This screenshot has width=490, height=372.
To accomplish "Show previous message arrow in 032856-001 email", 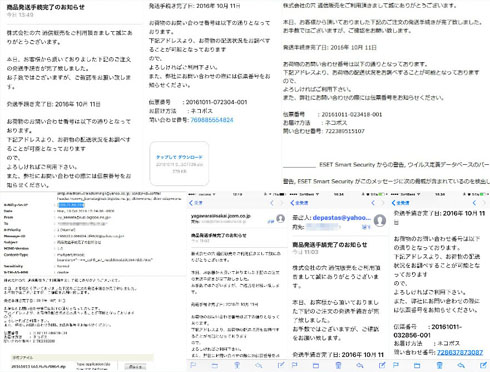I will coord(474,203).
